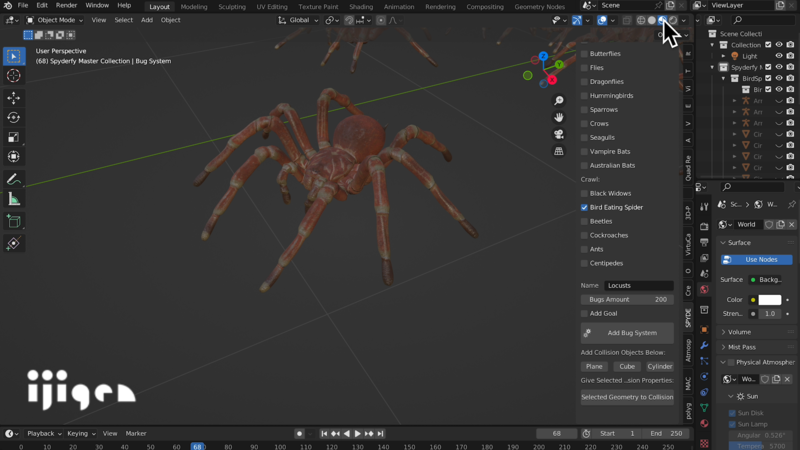Enable the Crows checkbox
This screenshot has height=450, width=800.
pyautogui.click(x=584, y=123)
